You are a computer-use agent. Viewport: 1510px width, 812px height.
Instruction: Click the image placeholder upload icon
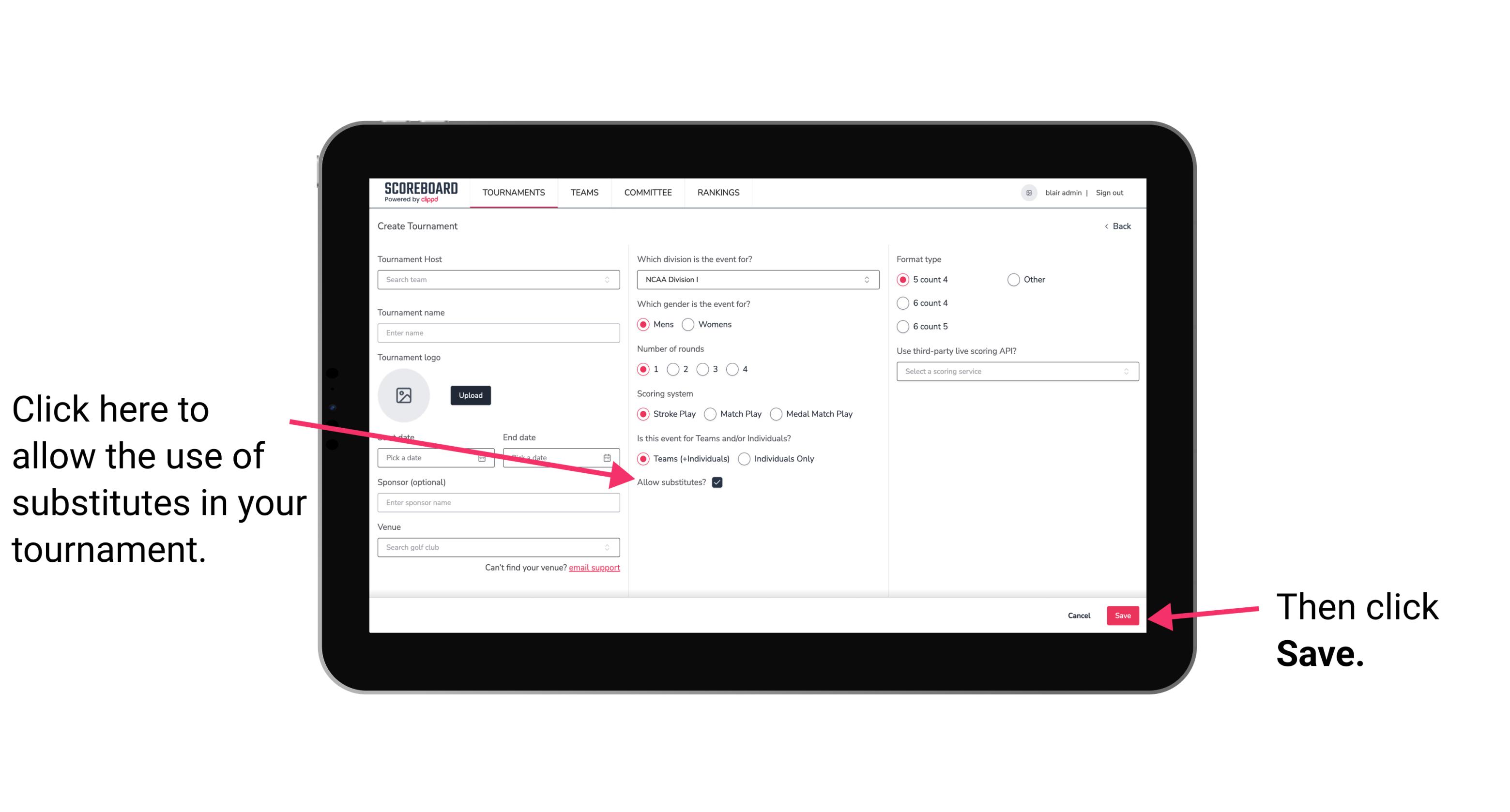tap(404, 395)
